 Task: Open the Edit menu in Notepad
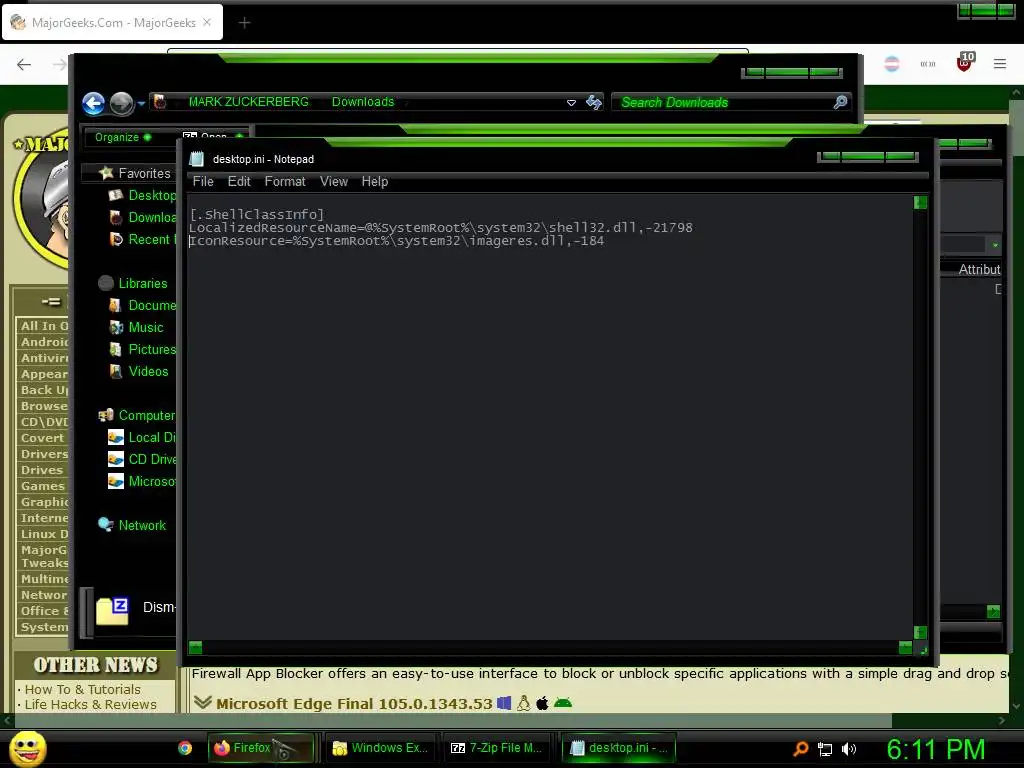(x=239, y=182)
